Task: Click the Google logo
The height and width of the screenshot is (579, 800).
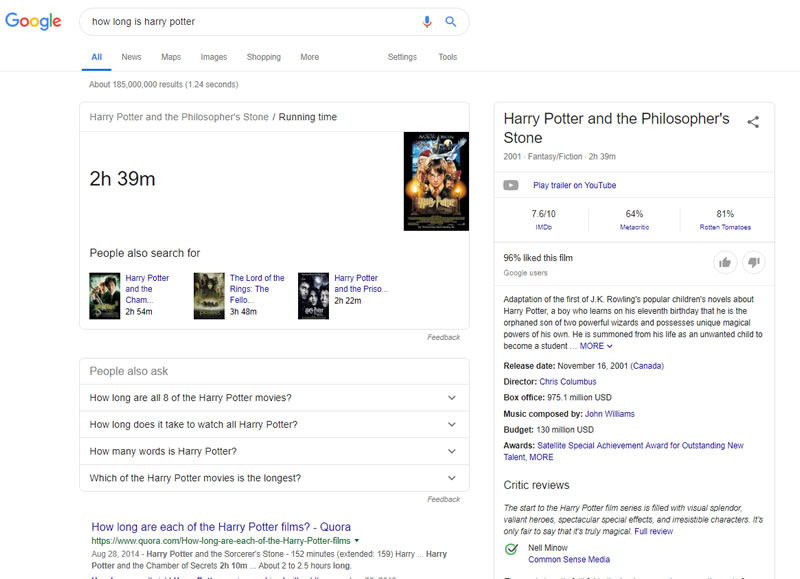Action: pos(33,21)
